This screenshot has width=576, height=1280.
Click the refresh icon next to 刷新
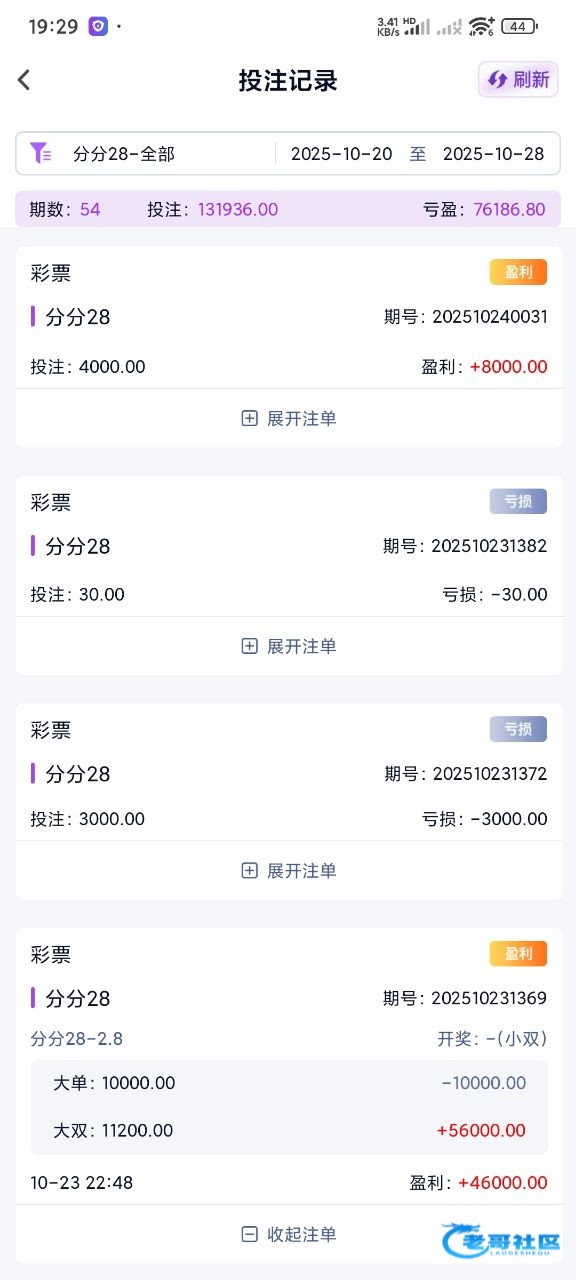click(x=497, y=80)
